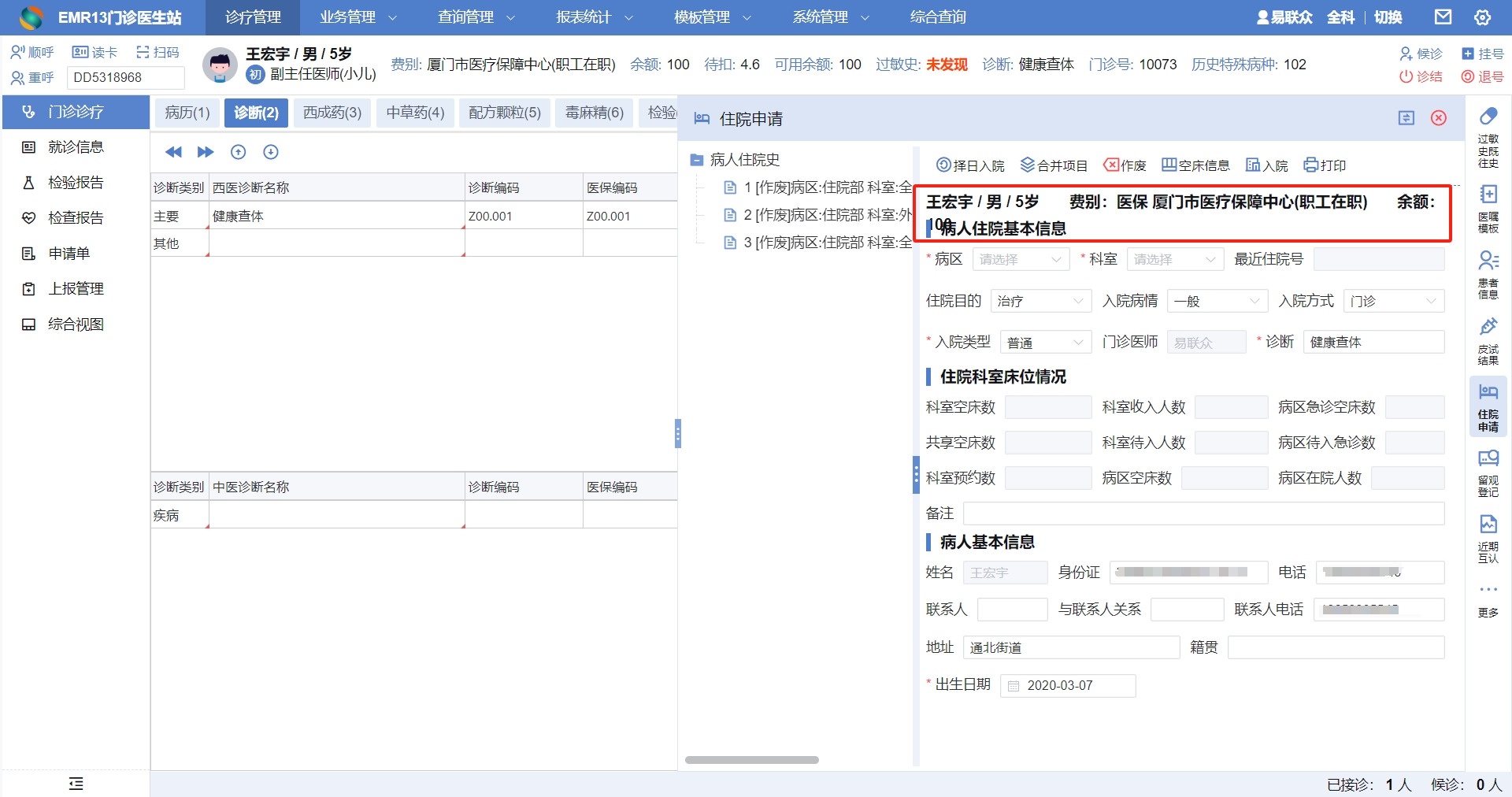The width and height of the screenshot is (1512, 797).
Task: Open the settings gear icon
Action: (1482, 17)
